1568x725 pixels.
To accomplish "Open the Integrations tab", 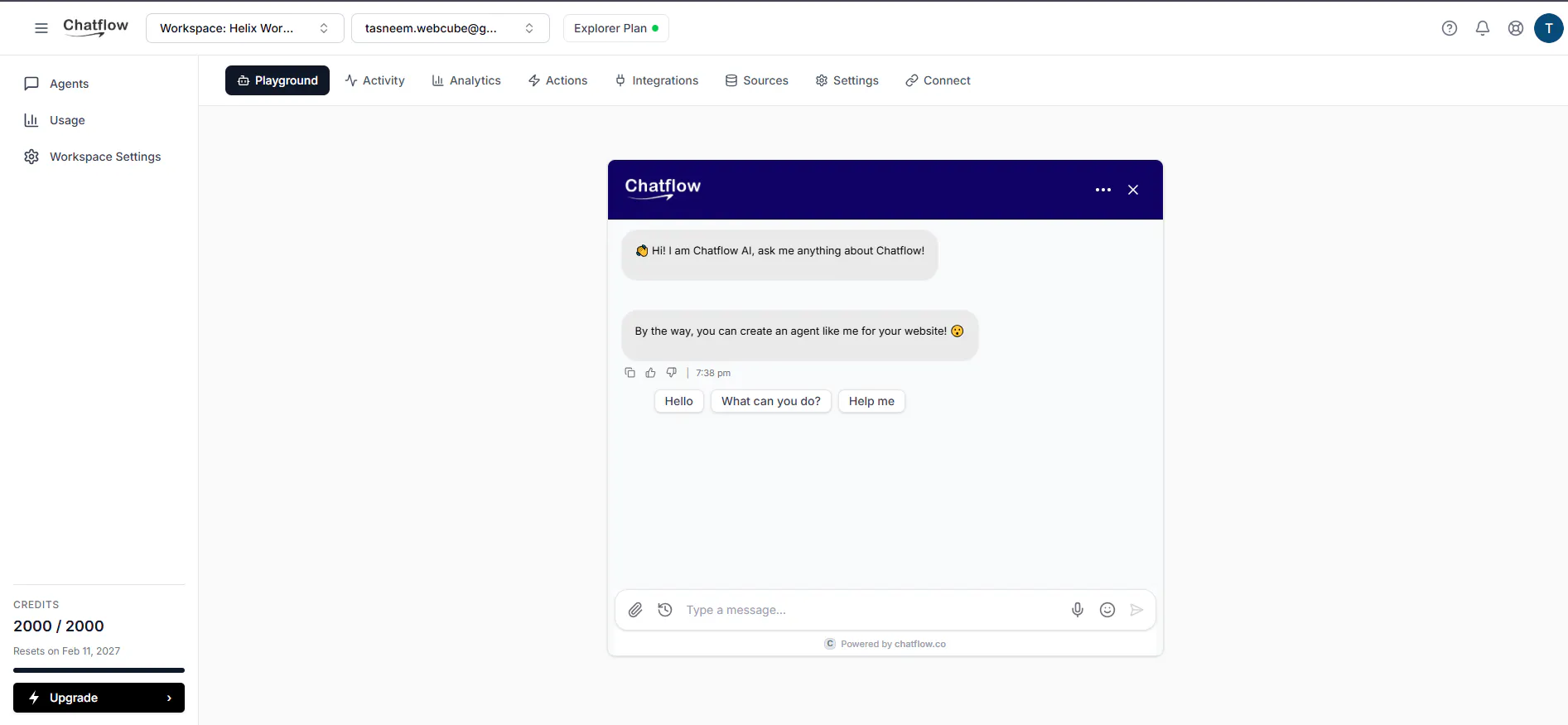I will 657,80.
